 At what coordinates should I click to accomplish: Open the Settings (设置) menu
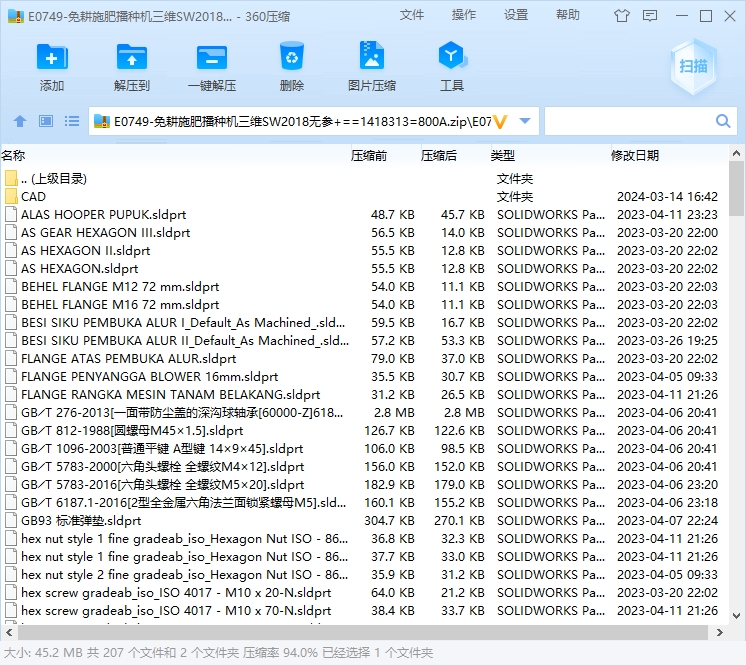[516, 15]
